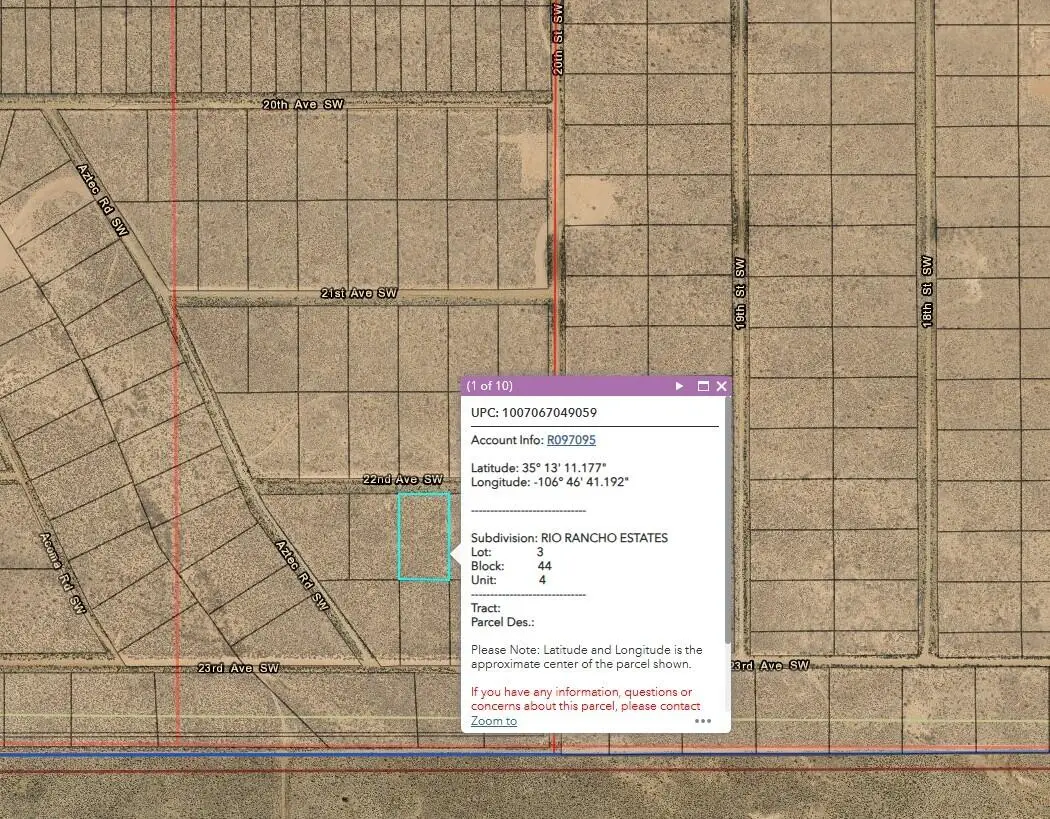Click the 23rd Ave SW label left of the popup

(238, 668)
